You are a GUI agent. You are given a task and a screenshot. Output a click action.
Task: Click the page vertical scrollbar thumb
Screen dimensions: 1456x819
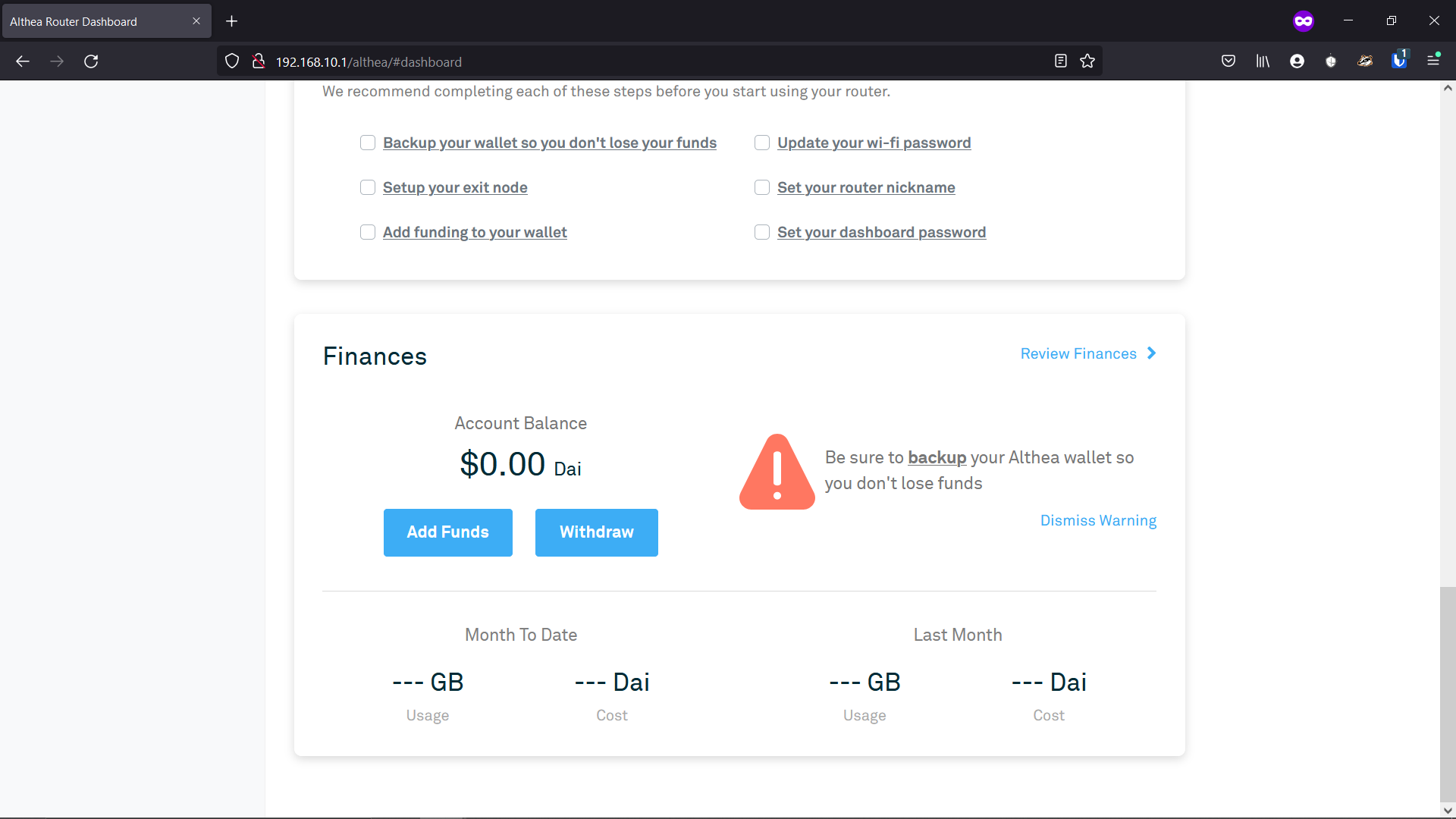tap(1448, 694)
